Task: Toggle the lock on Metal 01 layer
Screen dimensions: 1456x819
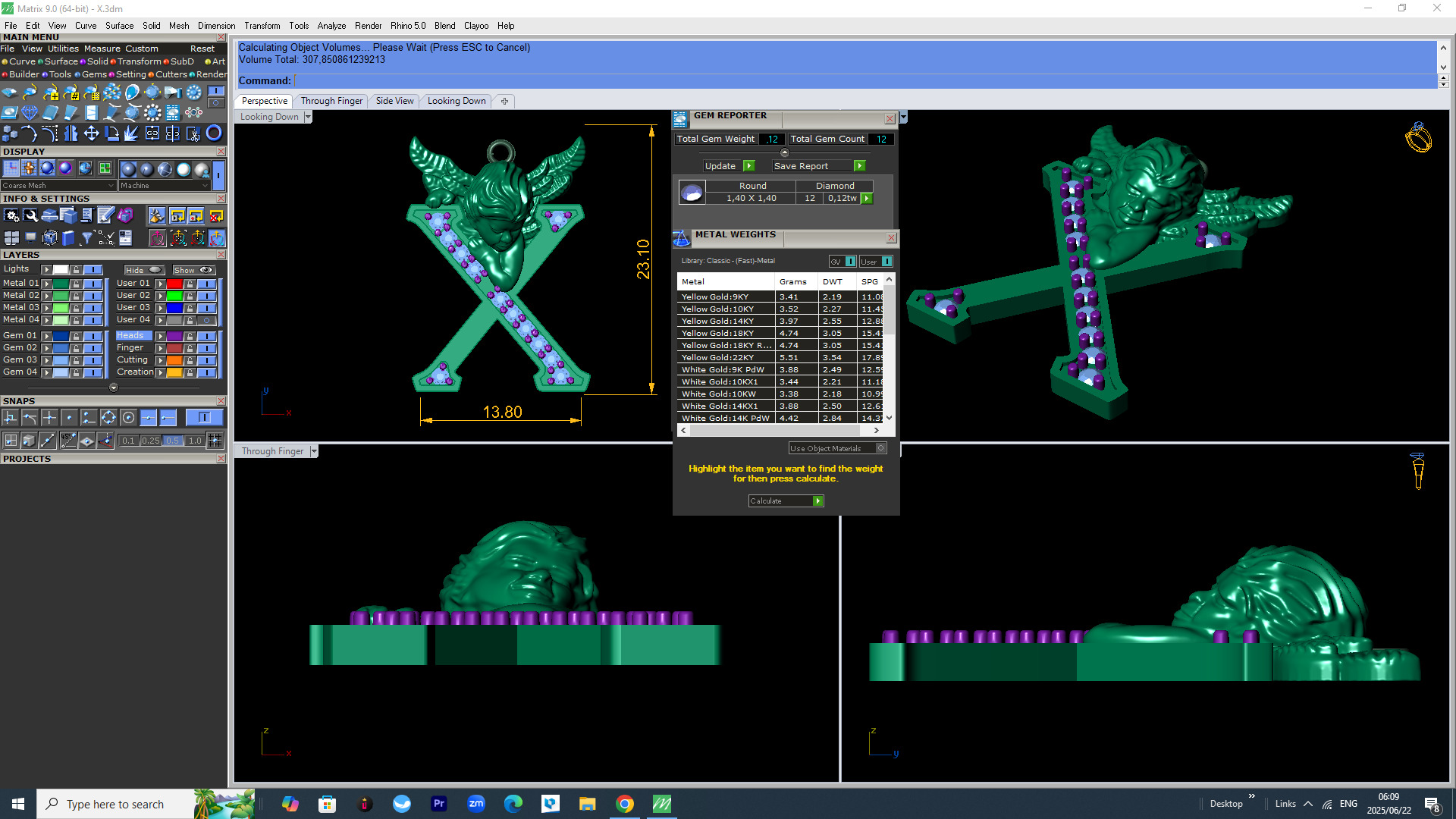Action: pos(76,284)
